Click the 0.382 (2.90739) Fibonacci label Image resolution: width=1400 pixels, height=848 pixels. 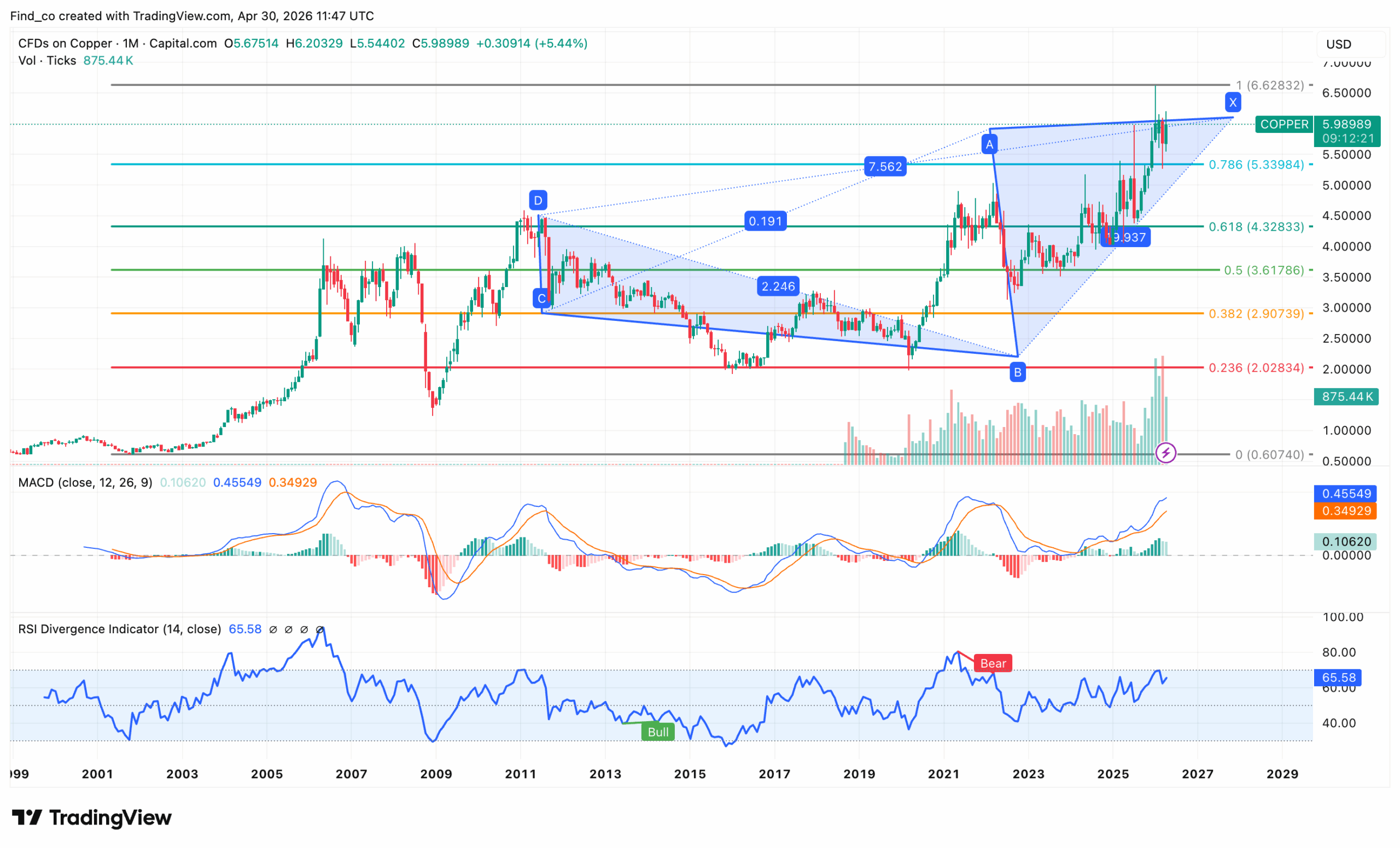coord(1256,313)
